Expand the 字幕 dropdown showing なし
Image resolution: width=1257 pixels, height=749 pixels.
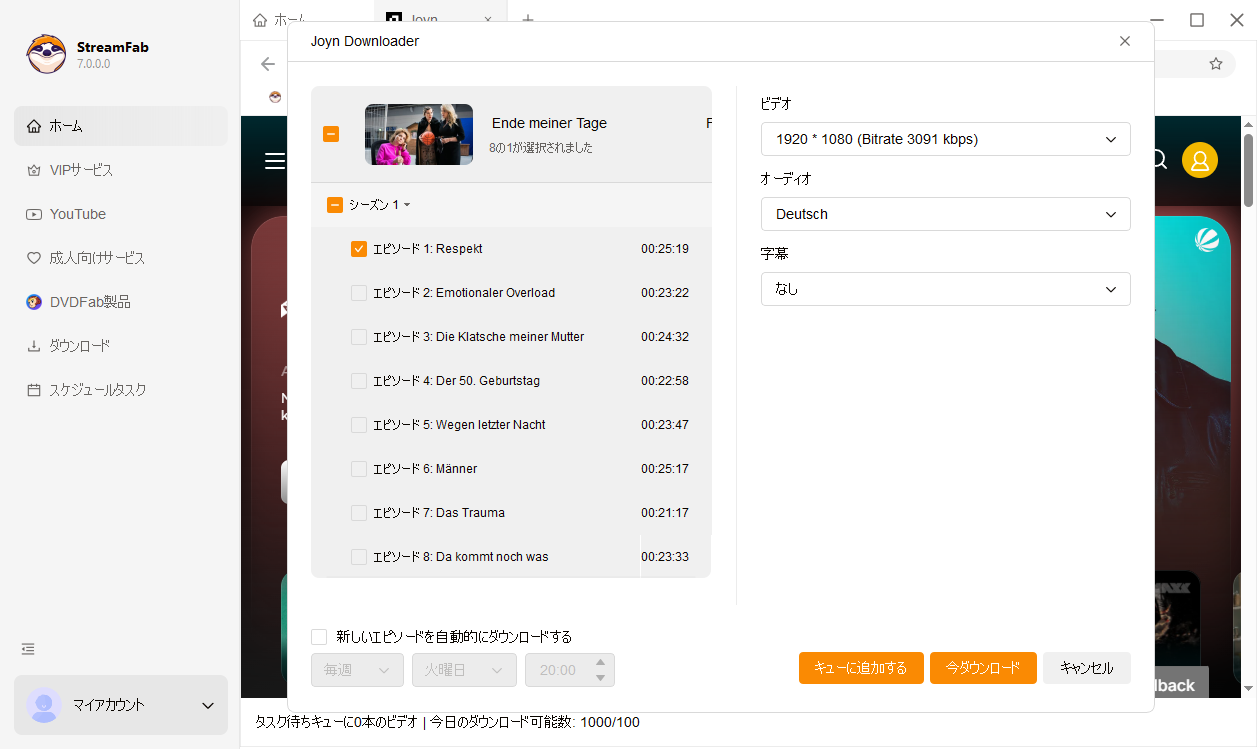click(945, 289)
